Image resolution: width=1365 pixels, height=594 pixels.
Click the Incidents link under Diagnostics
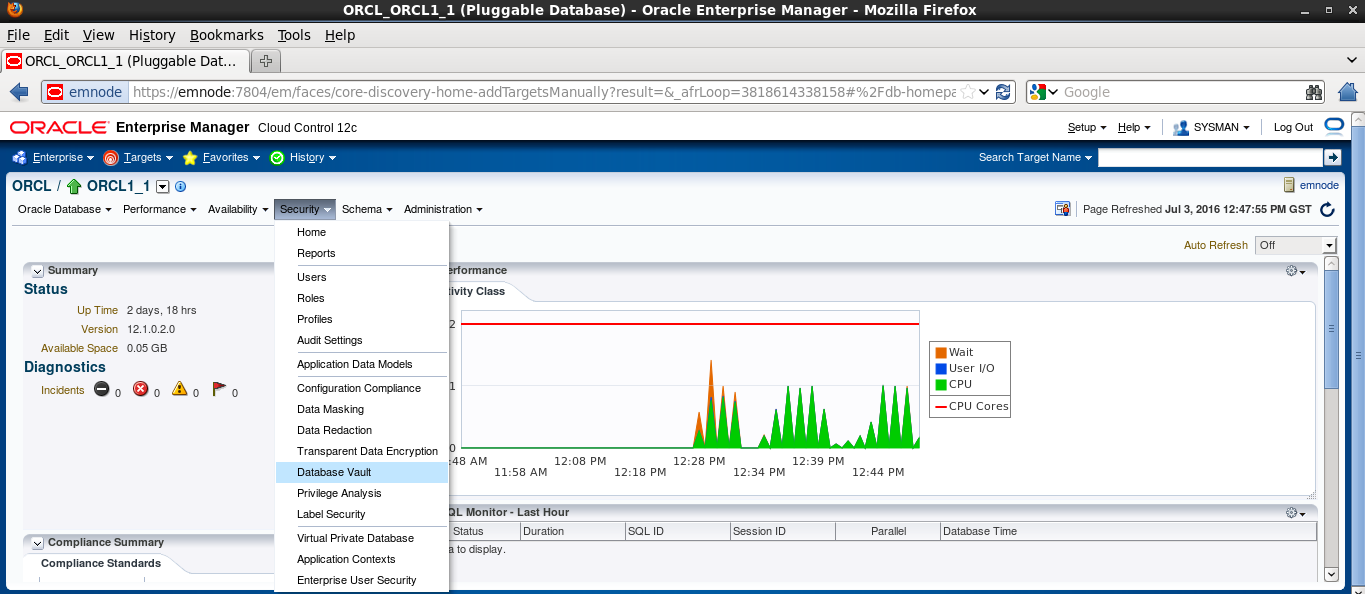pyautogui.click(x=62, y=390)
